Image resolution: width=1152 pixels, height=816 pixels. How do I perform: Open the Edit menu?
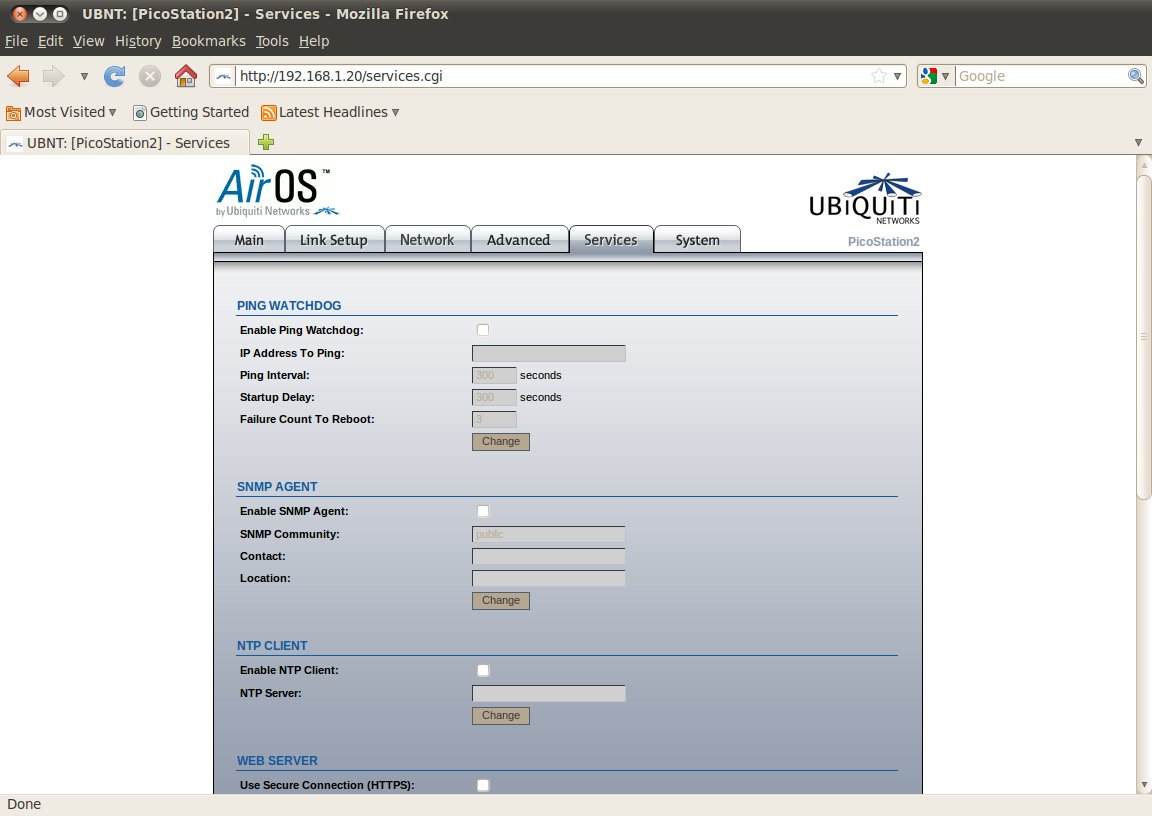[x=50, y=41]
